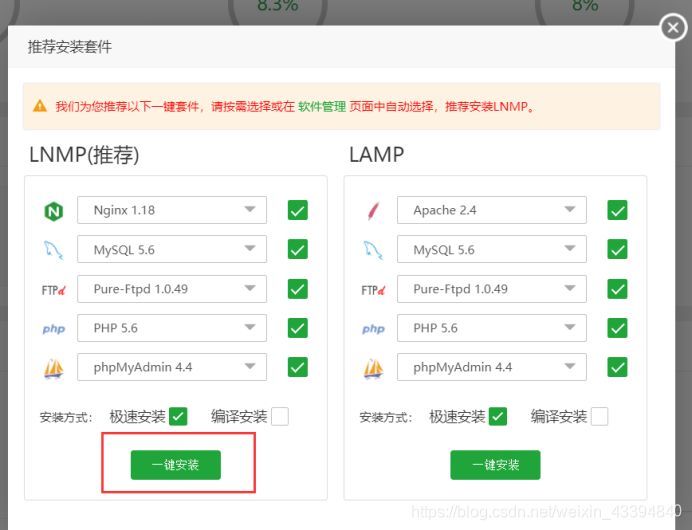Click 一键安装 button under LAMP
Image resolution: width=692 pixels, height=530 pixels.
pos(495,465)
